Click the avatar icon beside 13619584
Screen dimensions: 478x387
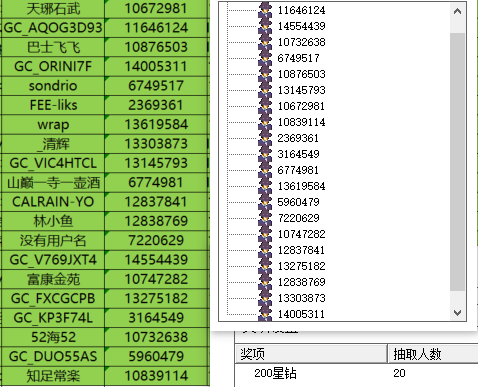(265, 186)
